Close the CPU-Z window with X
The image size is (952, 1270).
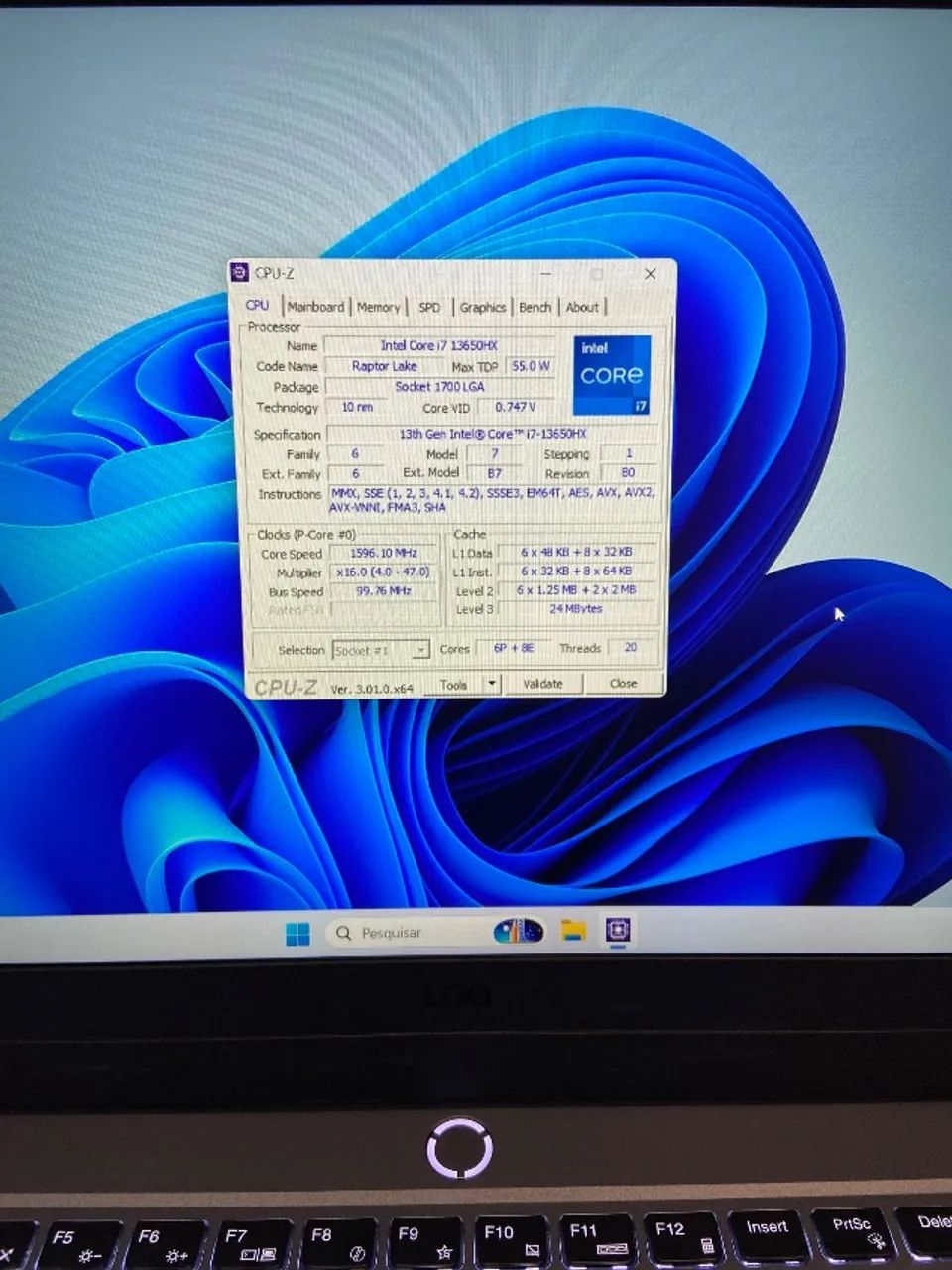point(650,273)
